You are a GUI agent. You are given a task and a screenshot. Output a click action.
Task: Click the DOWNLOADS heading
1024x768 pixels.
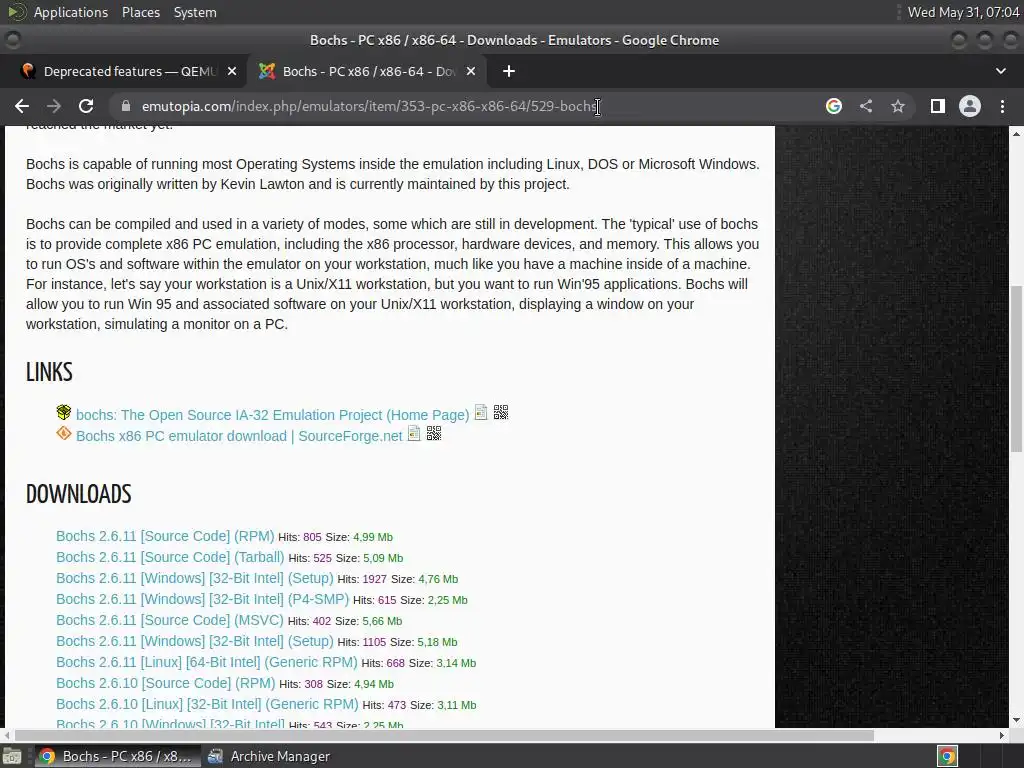point(79,494)
